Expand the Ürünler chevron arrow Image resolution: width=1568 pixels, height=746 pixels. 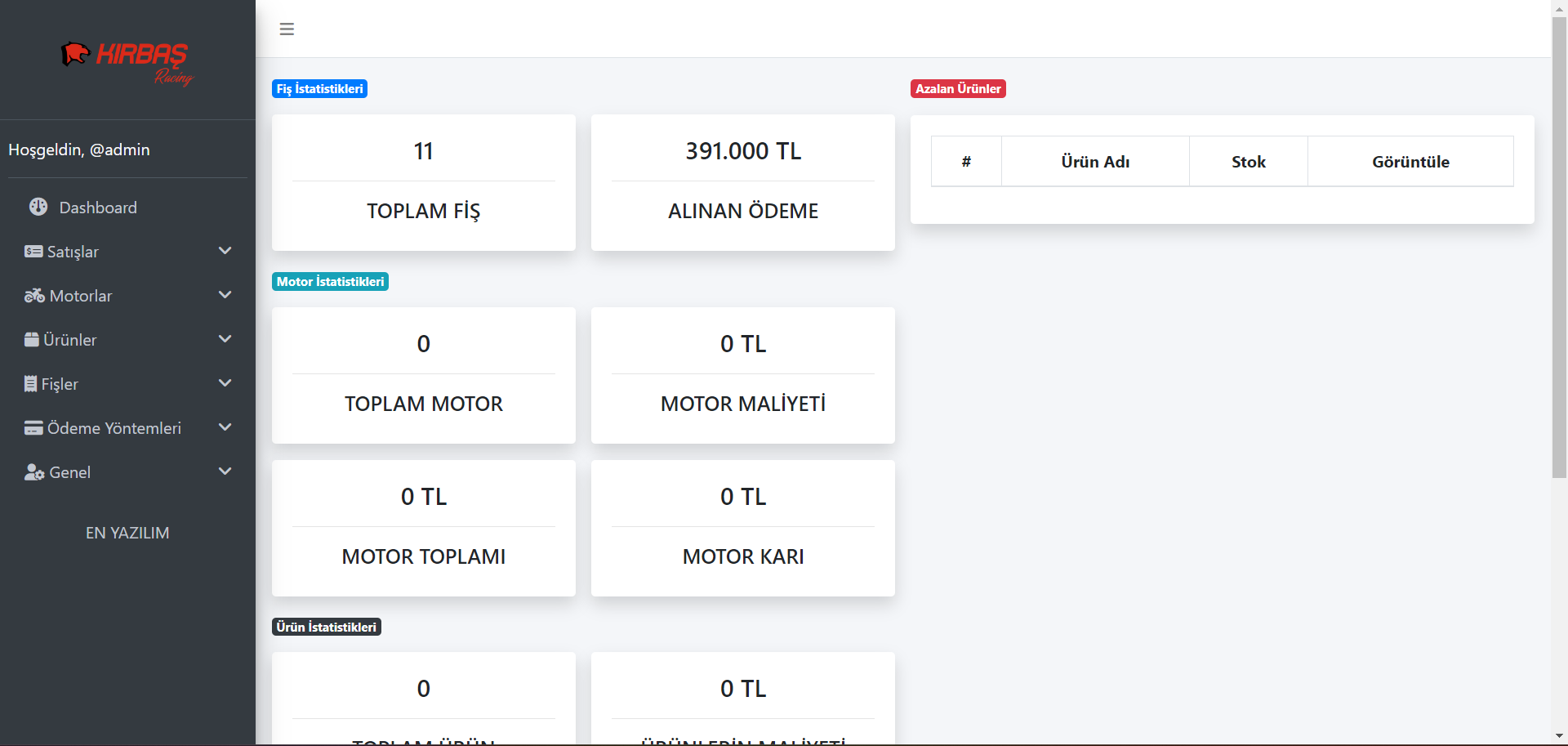[225, 339]
